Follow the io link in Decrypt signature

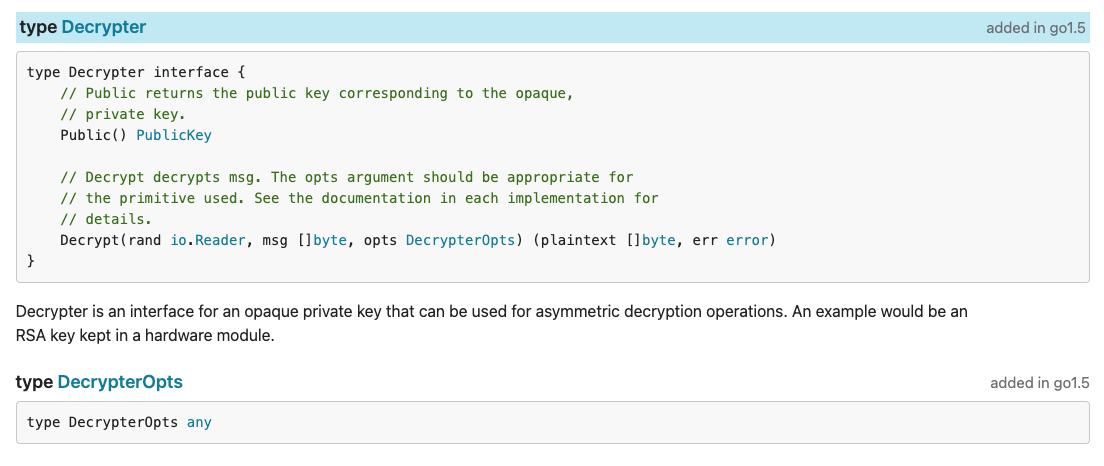pyautogui.click(x=179, y=241)
